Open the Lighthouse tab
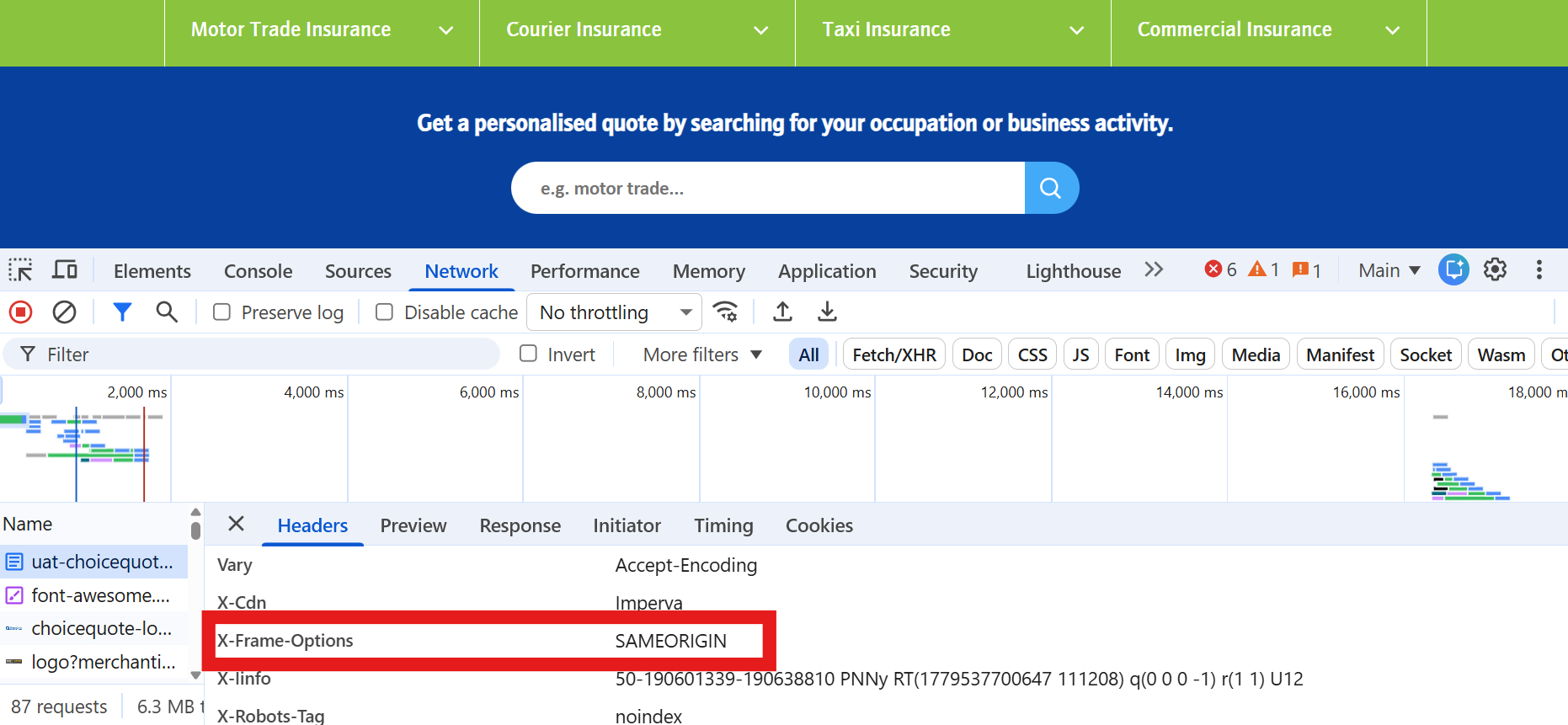This screenshot has height=725, width=1568. 1074,271
